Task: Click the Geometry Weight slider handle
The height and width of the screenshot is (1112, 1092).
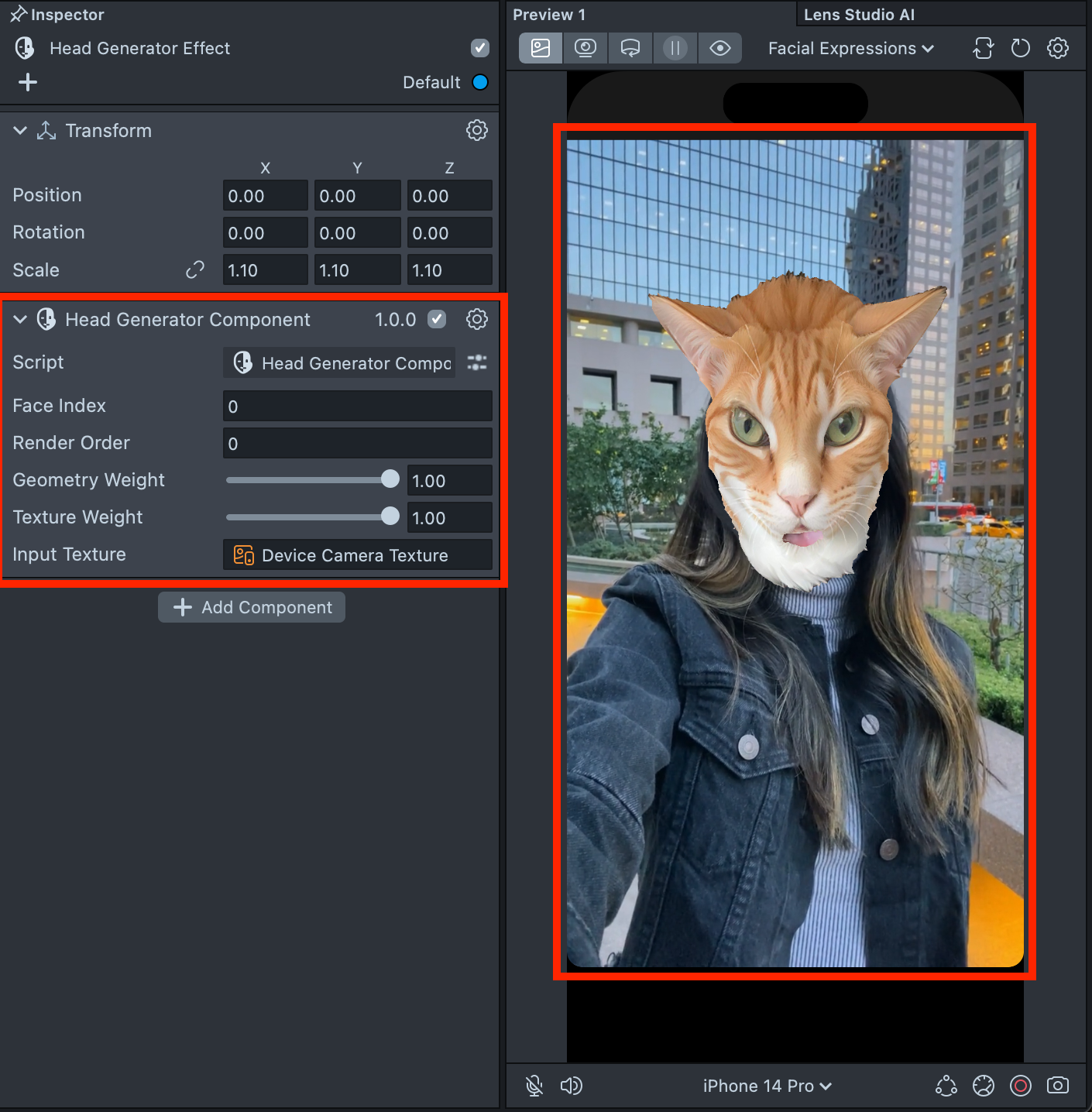Action: [390, 479]
